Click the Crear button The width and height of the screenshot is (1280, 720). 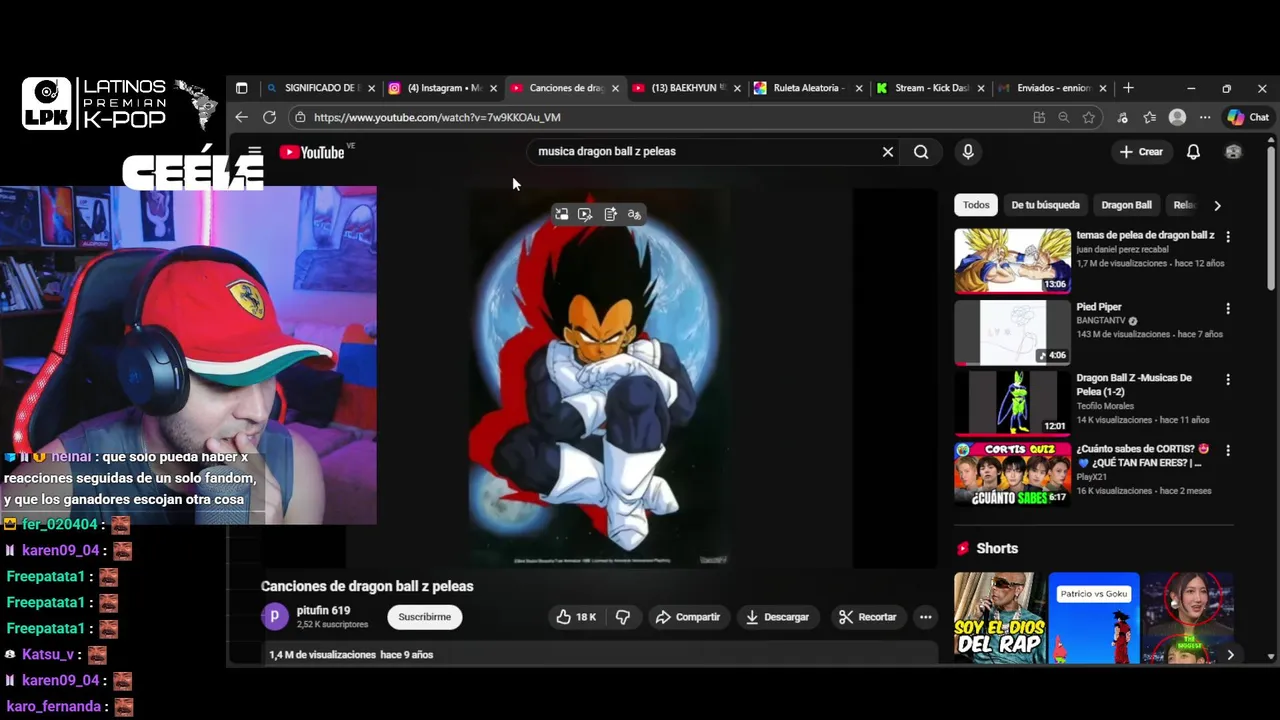1141,152
